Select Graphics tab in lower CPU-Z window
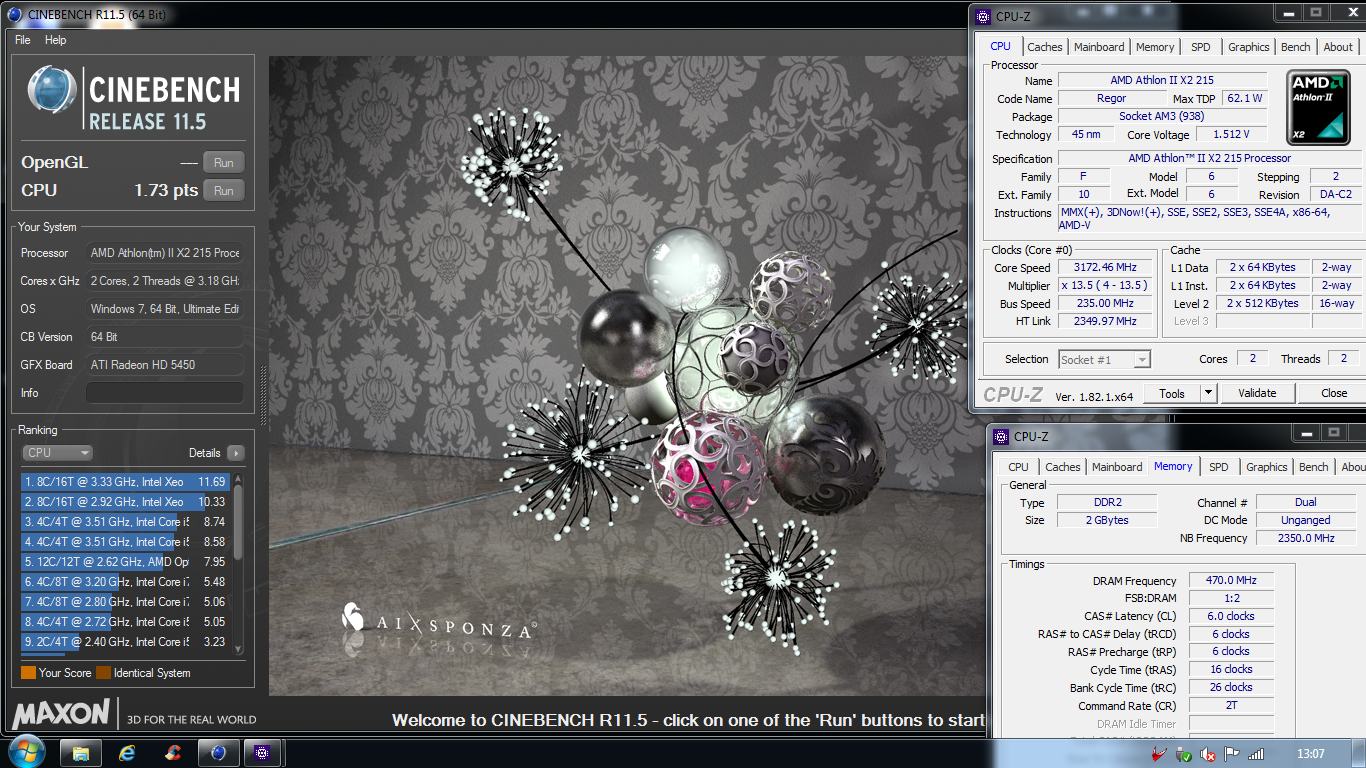1366x768 pixels. point(1266,467)
